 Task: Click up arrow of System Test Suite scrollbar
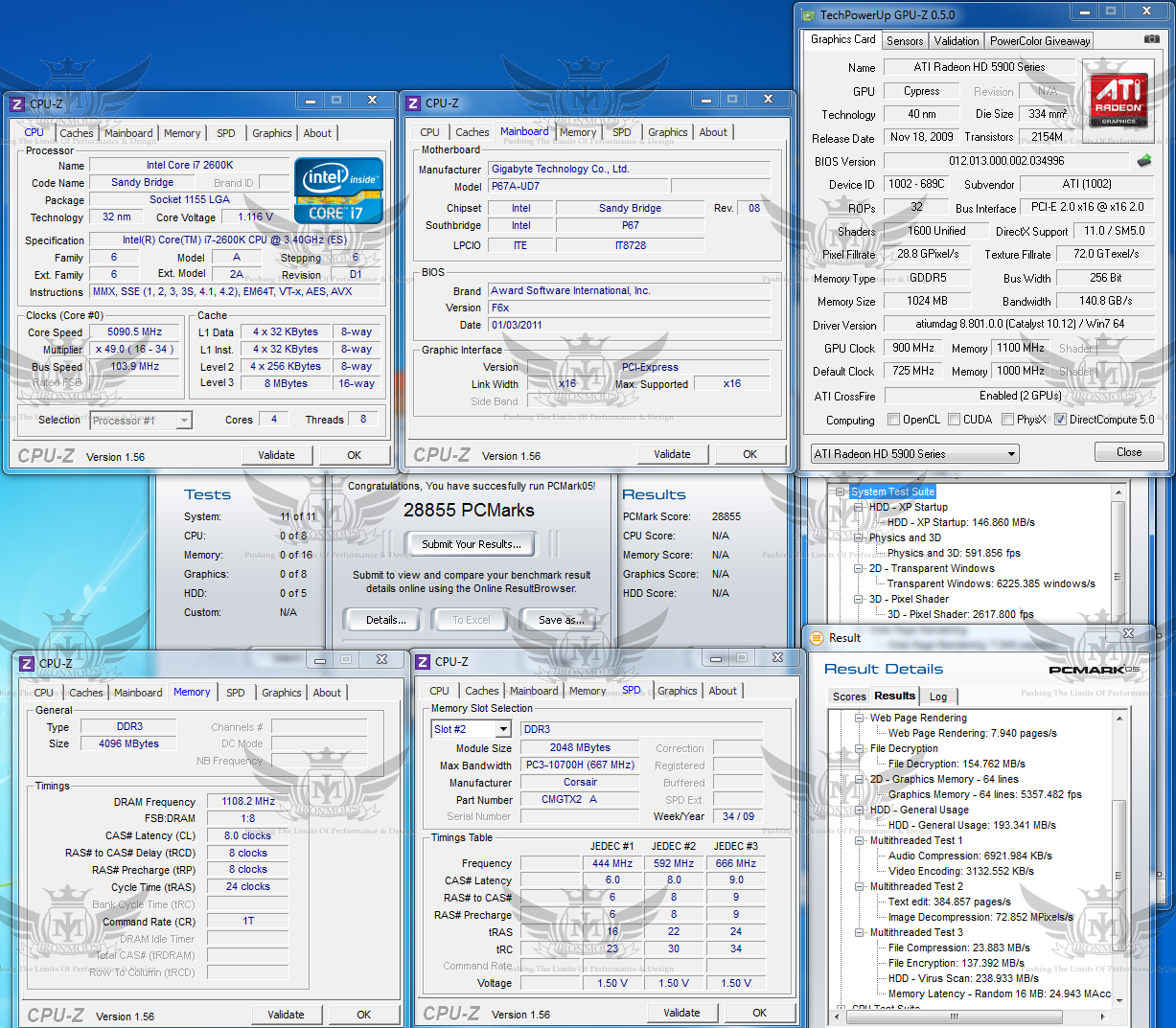tap(1118, 492)
